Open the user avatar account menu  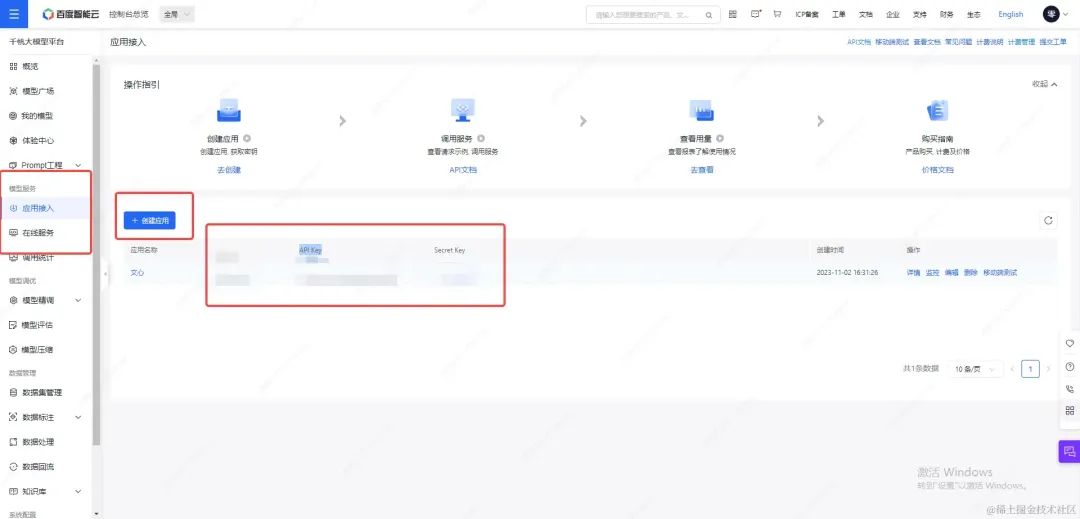(x=1051, y=14)
